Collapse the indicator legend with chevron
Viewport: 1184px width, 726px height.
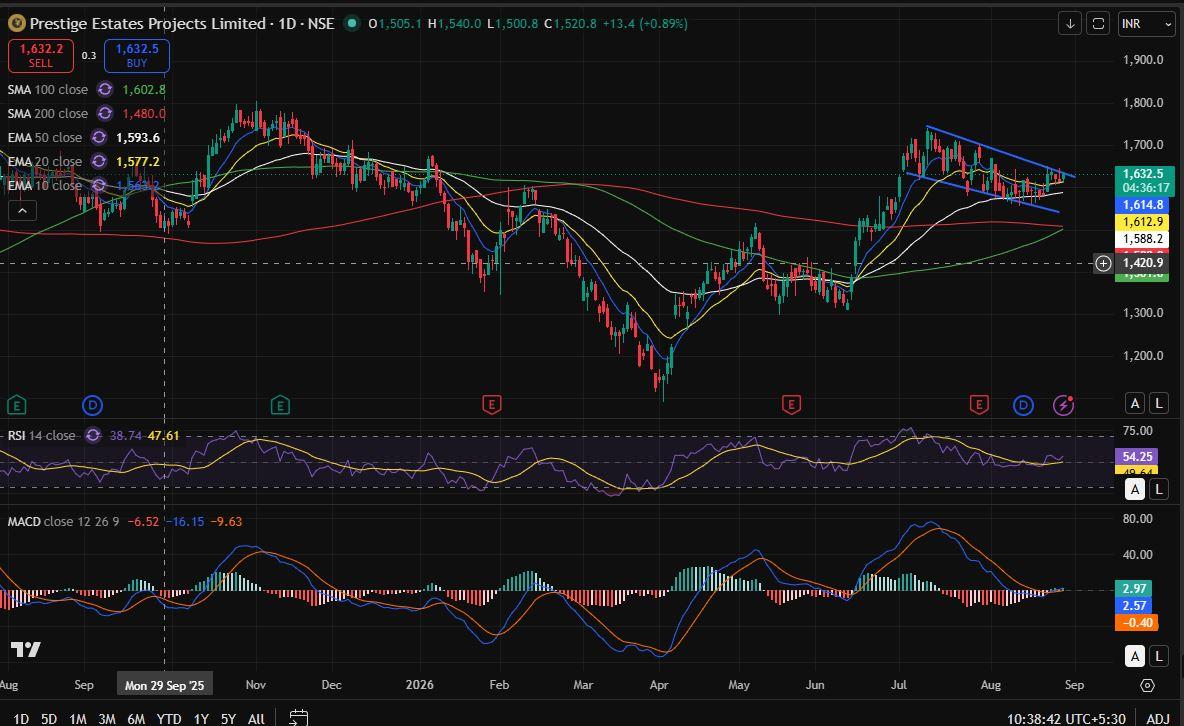pyautogui.click(x=22, y=211)
